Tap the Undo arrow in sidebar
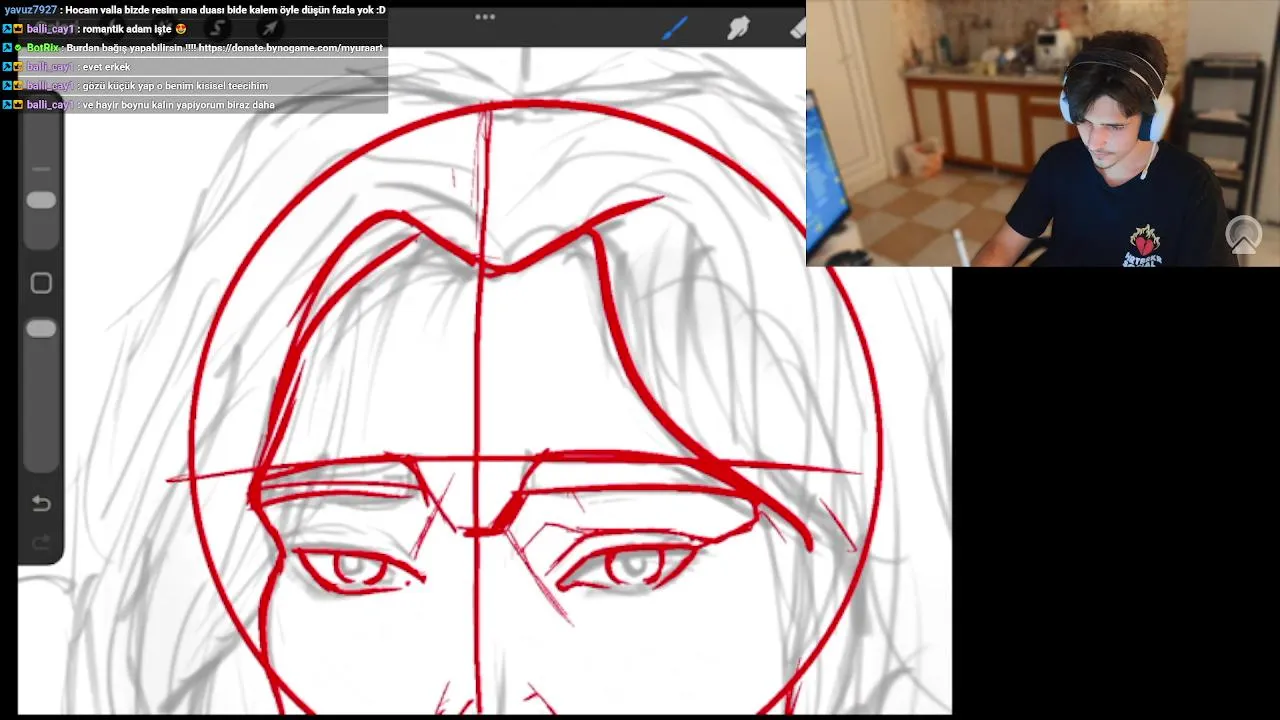1280x720 pixels. point(41,503)
